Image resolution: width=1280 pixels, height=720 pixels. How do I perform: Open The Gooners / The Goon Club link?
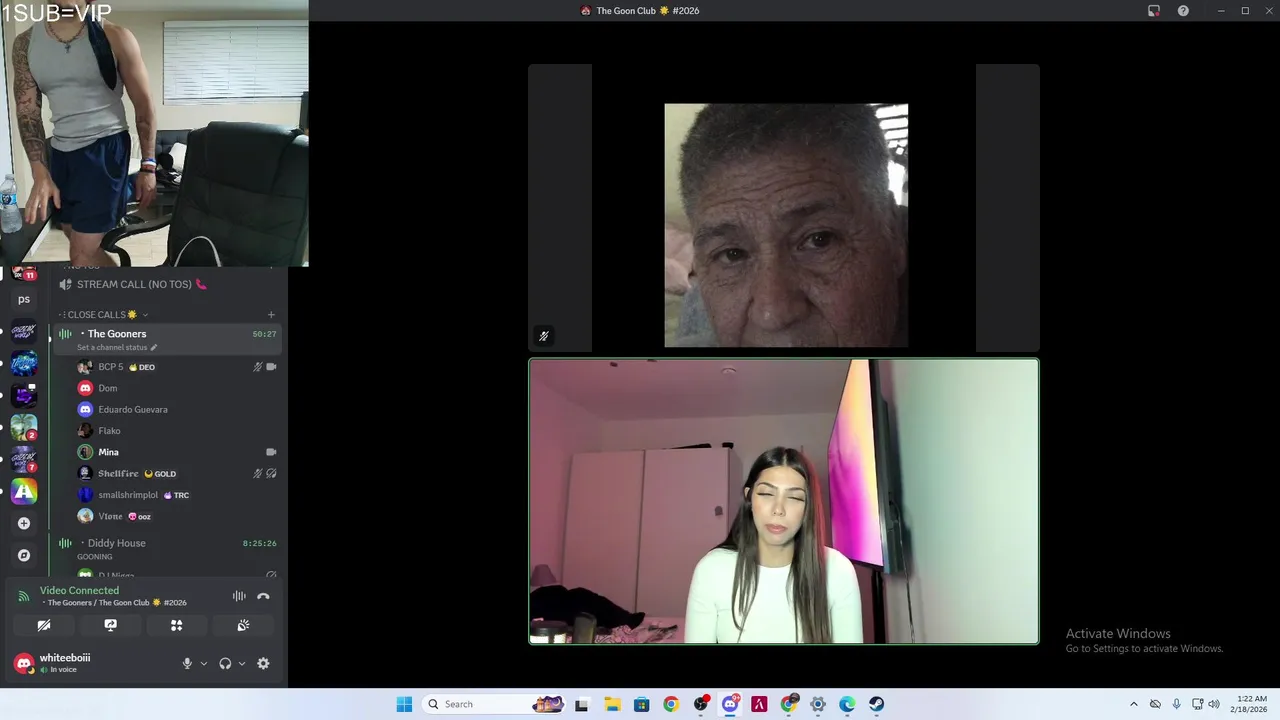pyautogui.click(x=116, y=603)
